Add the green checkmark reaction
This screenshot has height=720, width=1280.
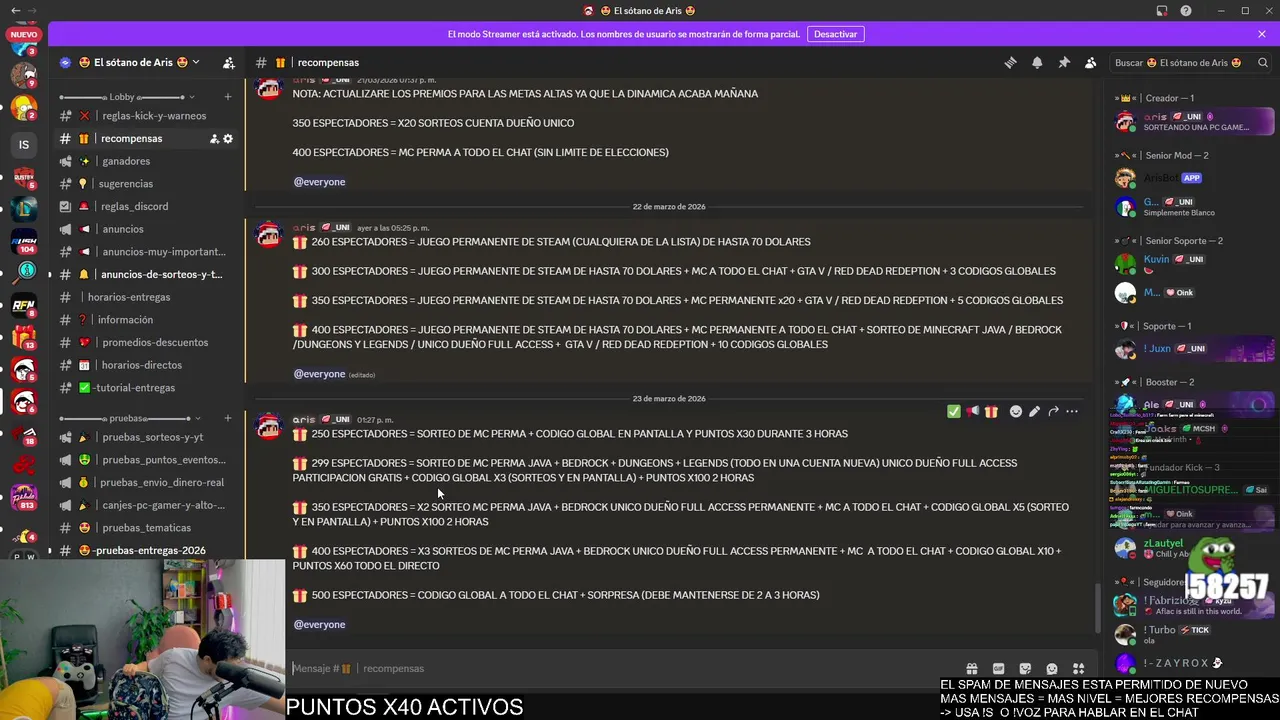tap(953, 411)
